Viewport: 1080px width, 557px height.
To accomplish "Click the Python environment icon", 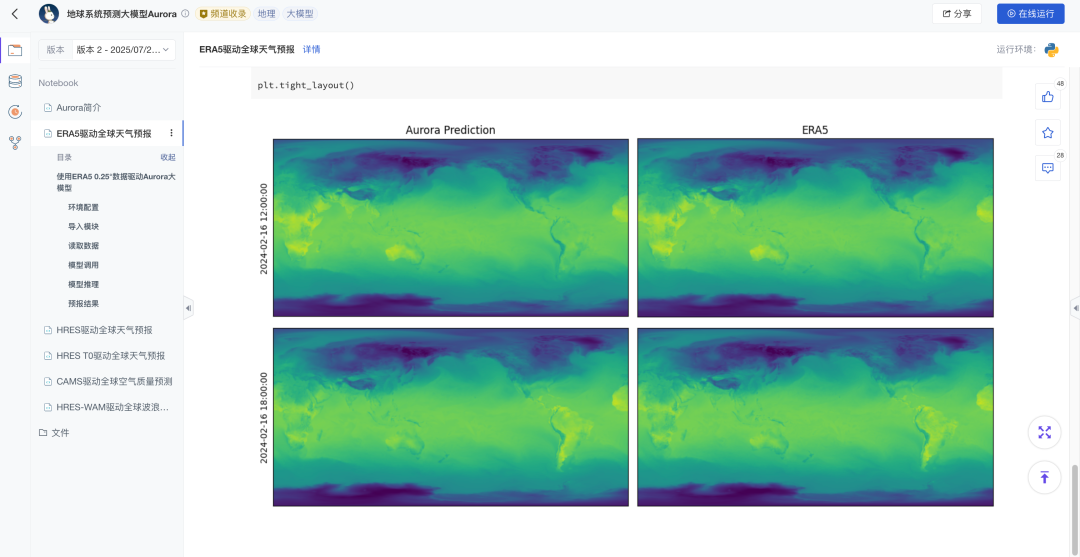I will coord(1051,50).
